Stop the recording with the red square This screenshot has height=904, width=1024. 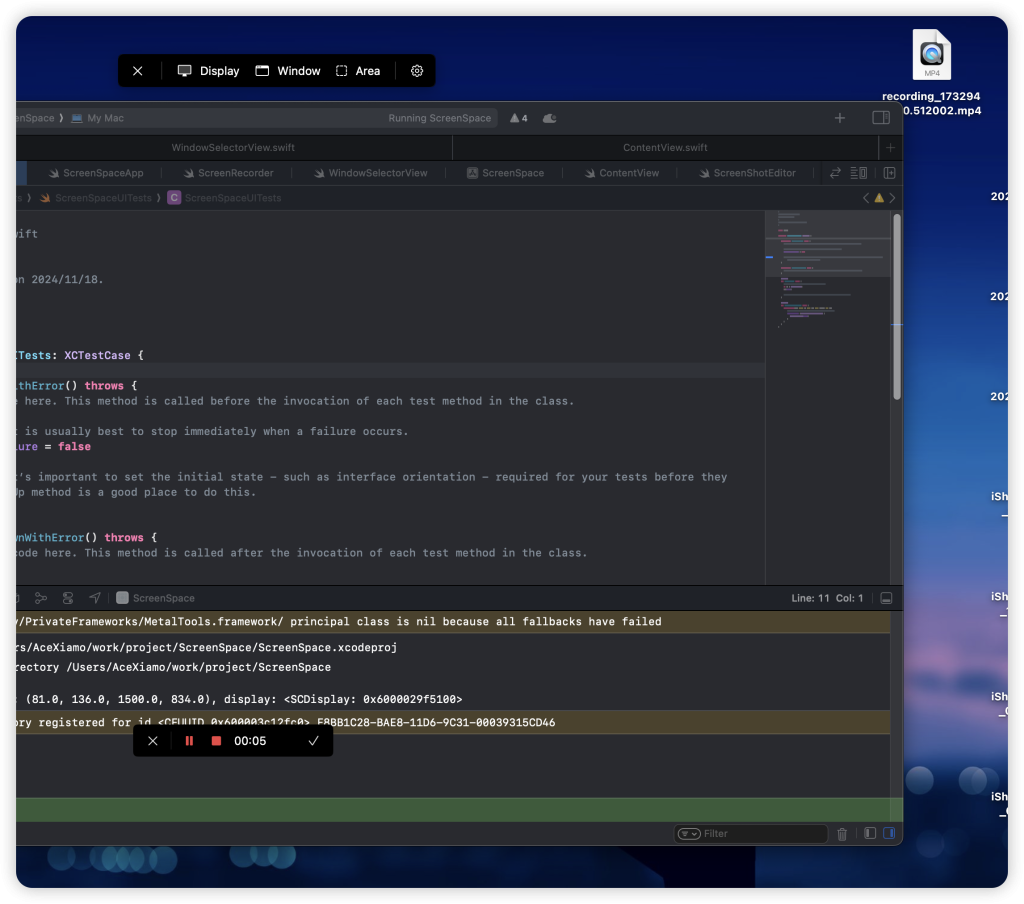pos(216,741)
